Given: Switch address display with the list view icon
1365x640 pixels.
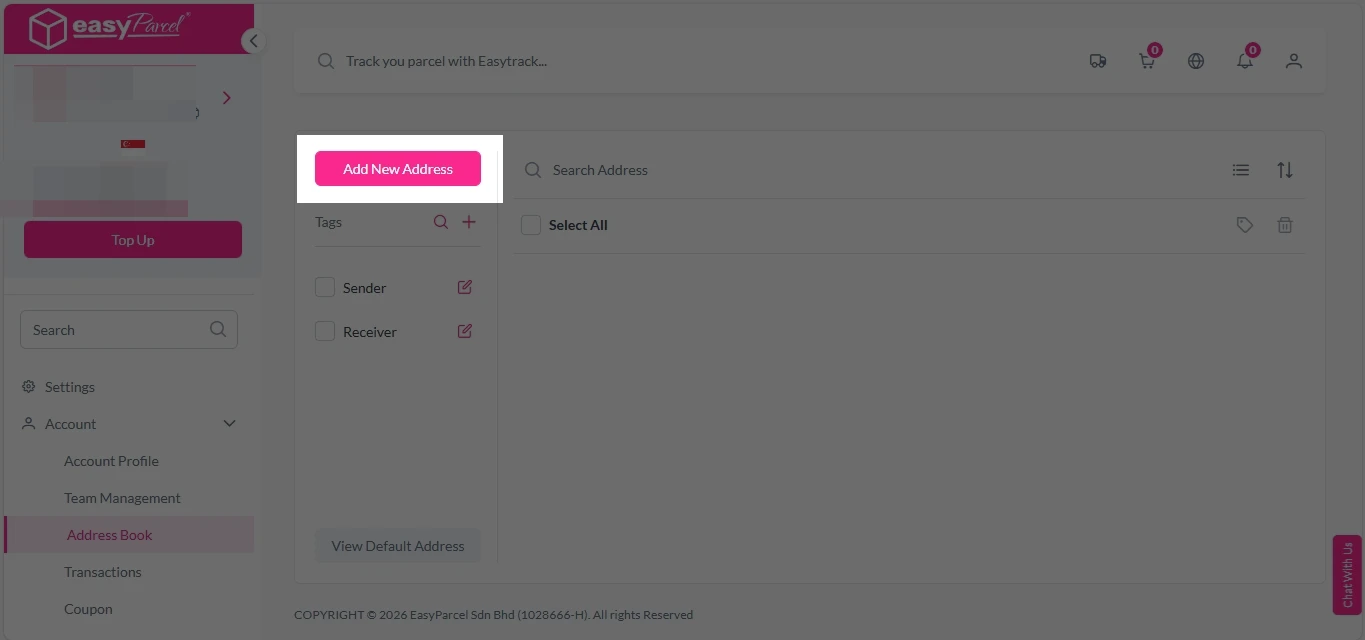Looking at the screenshot, I should click(x=1240, y=169).
